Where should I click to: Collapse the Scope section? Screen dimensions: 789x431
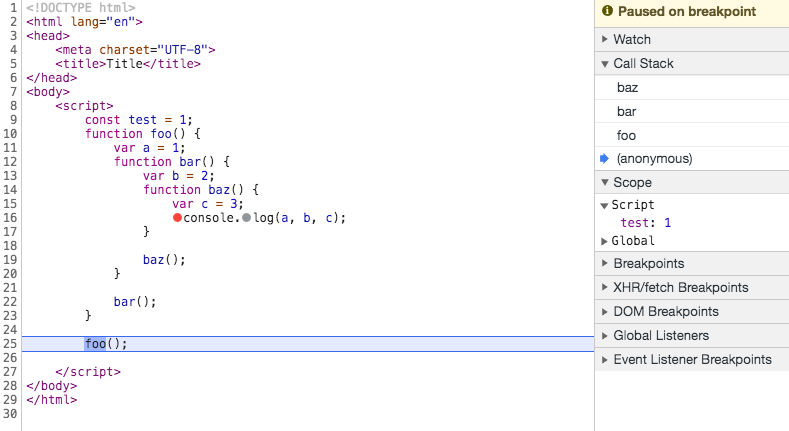coord(692,182)
